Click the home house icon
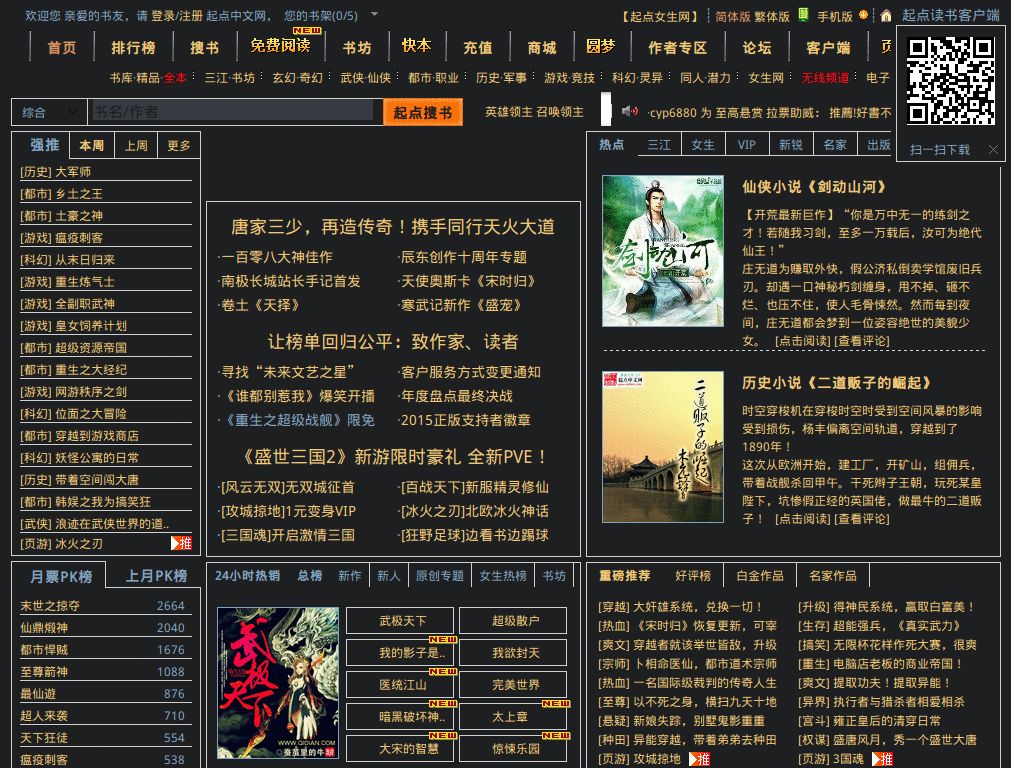Viewport: 1024px width, 768px height. coord(886,16)
